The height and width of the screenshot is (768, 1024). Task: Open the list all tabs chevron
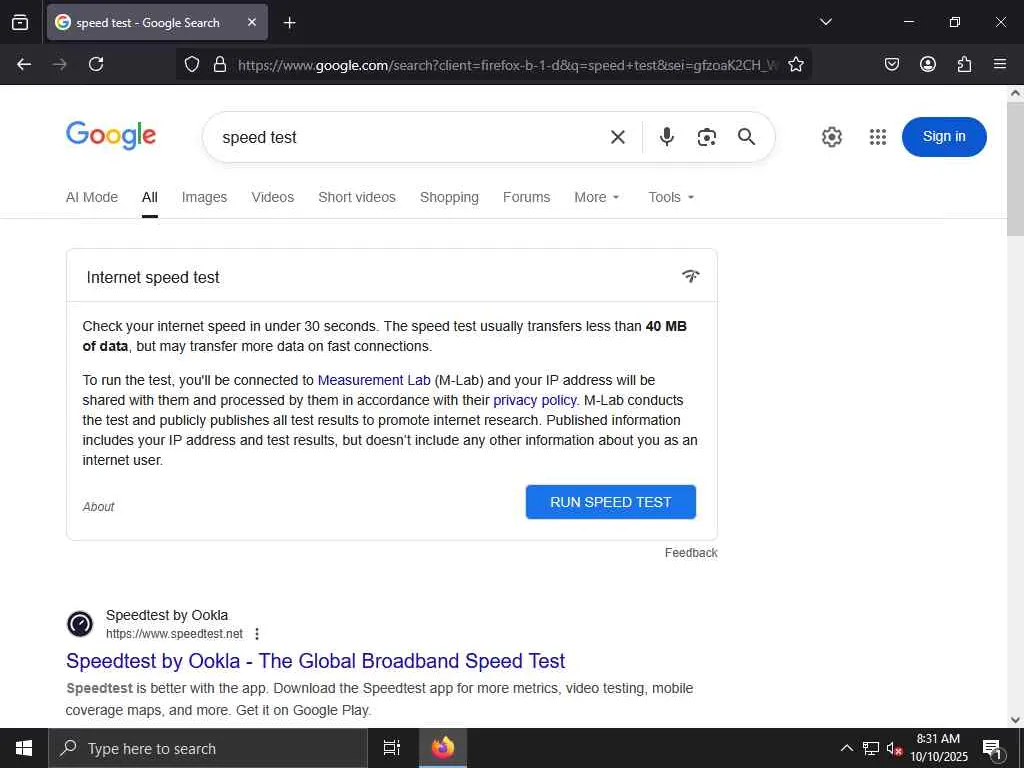click(x=825, y=22)
